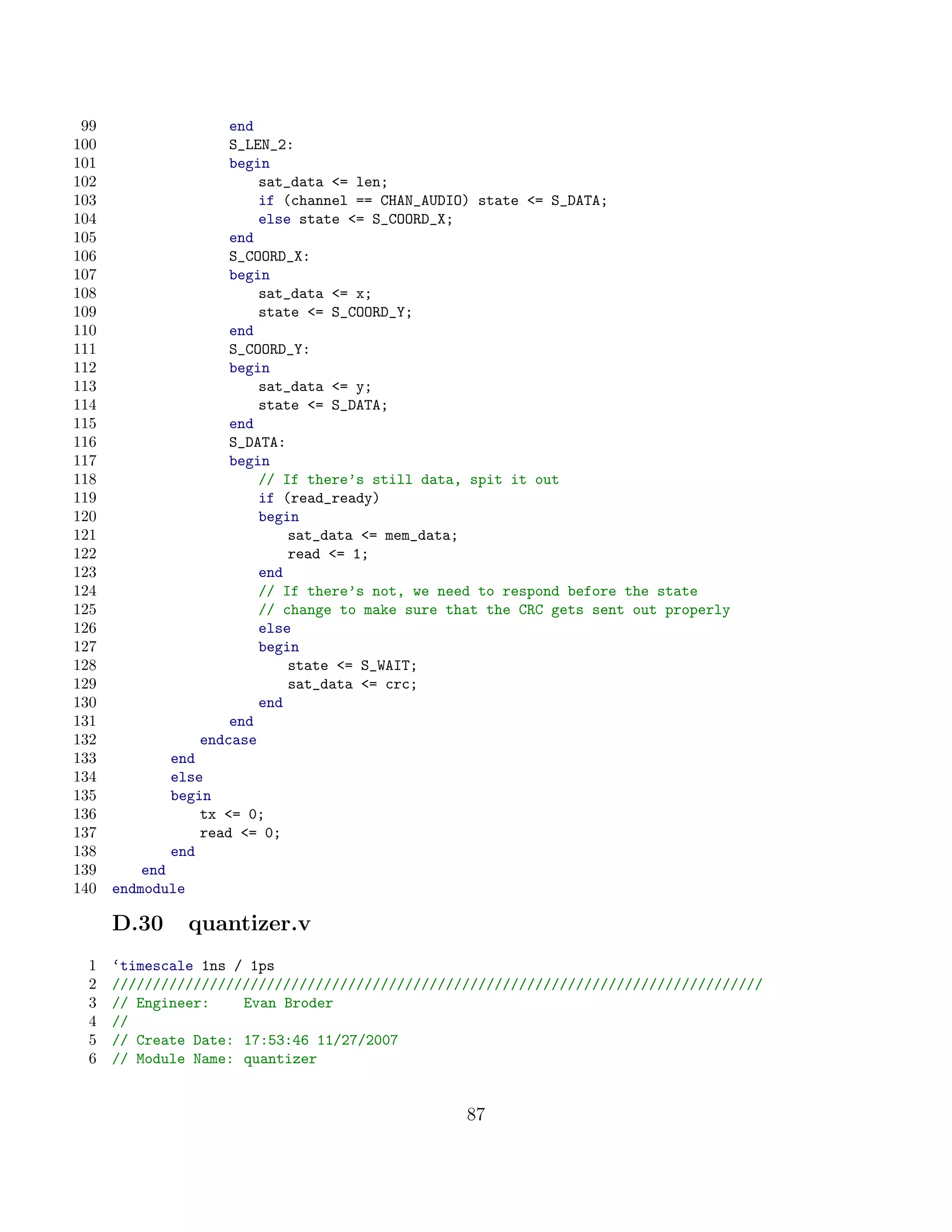Click the 'endcase' keyword on line 132
Viewport: 952px width, 1232px height.
(x=228, y=740)
